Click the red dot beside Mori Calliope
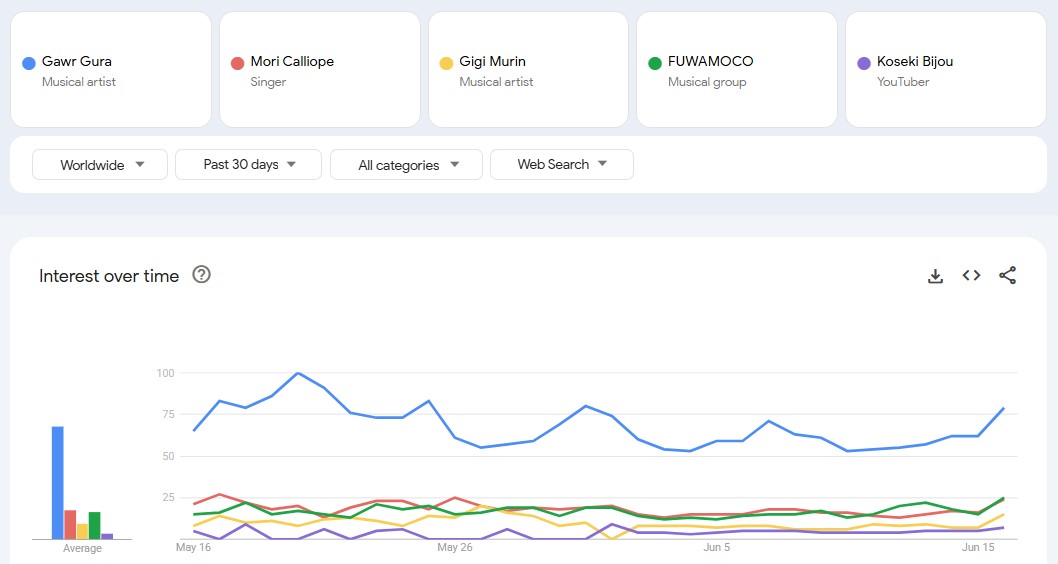Image resolution: width=1058 pixels, height=564 pixels. [x=237, y=63]
